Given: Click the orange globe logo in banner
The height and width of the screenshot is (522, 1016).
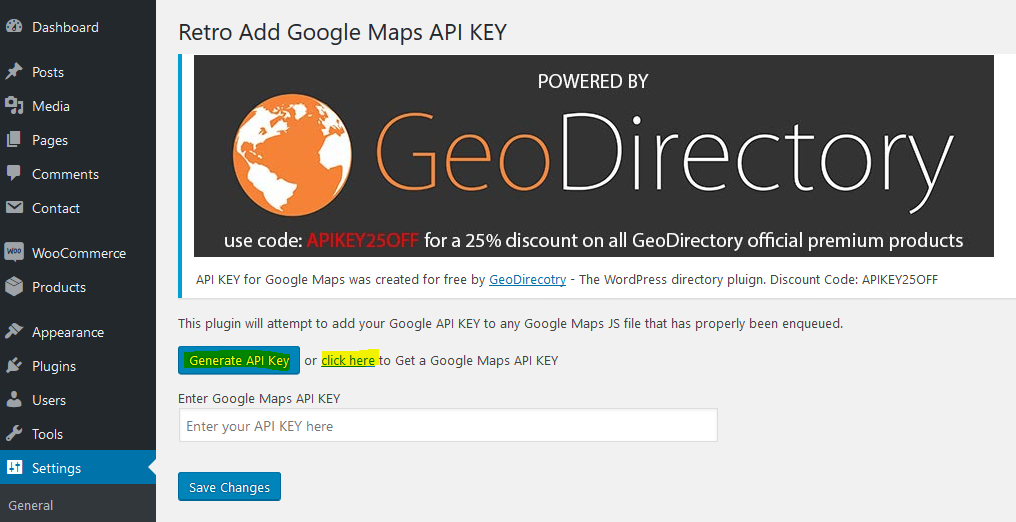Looking at the screenshot, I should (x=292, y=155).
